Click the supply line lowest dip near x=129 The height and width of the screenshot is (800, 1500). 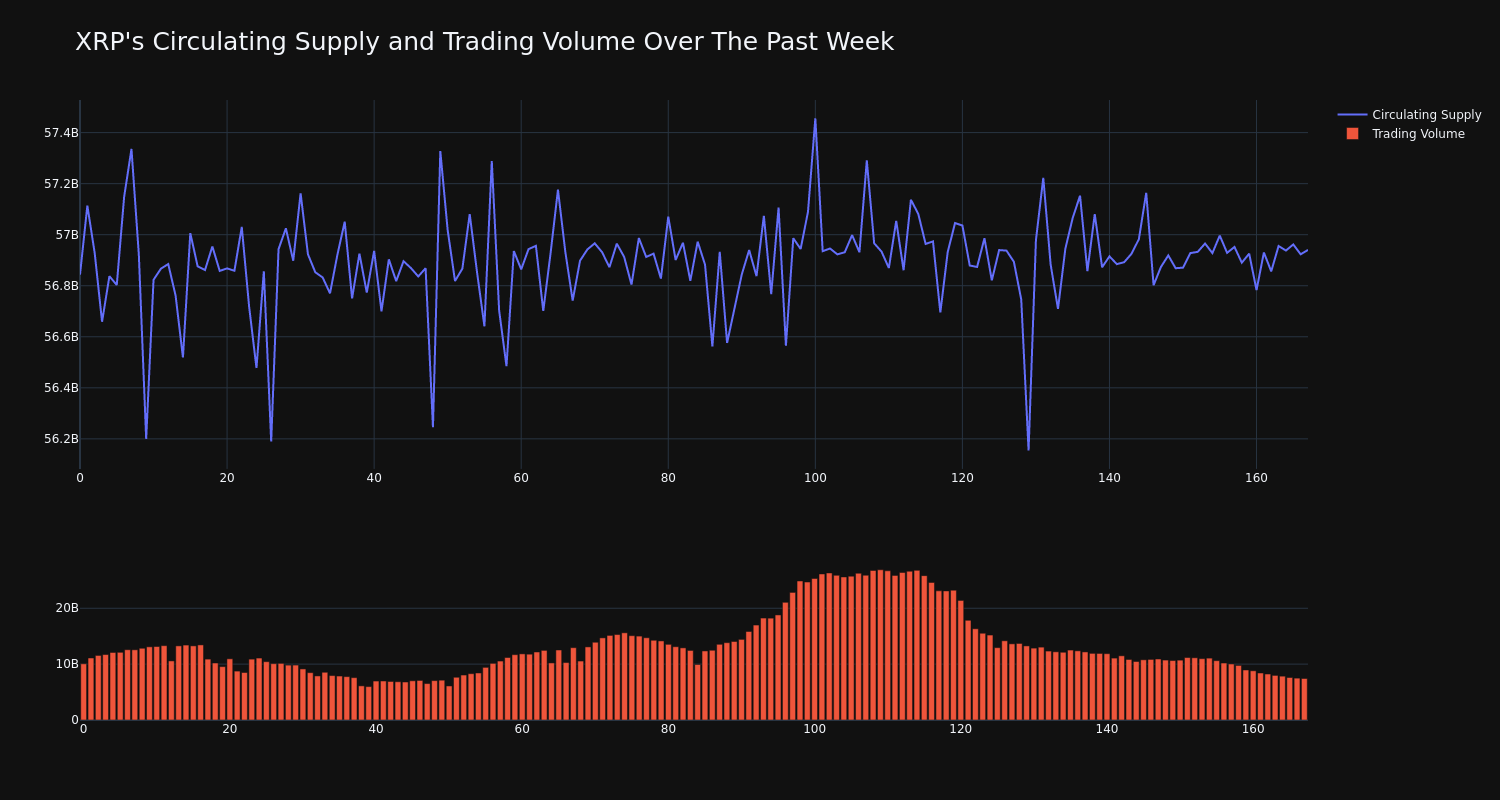click(x=1028, y=449)
